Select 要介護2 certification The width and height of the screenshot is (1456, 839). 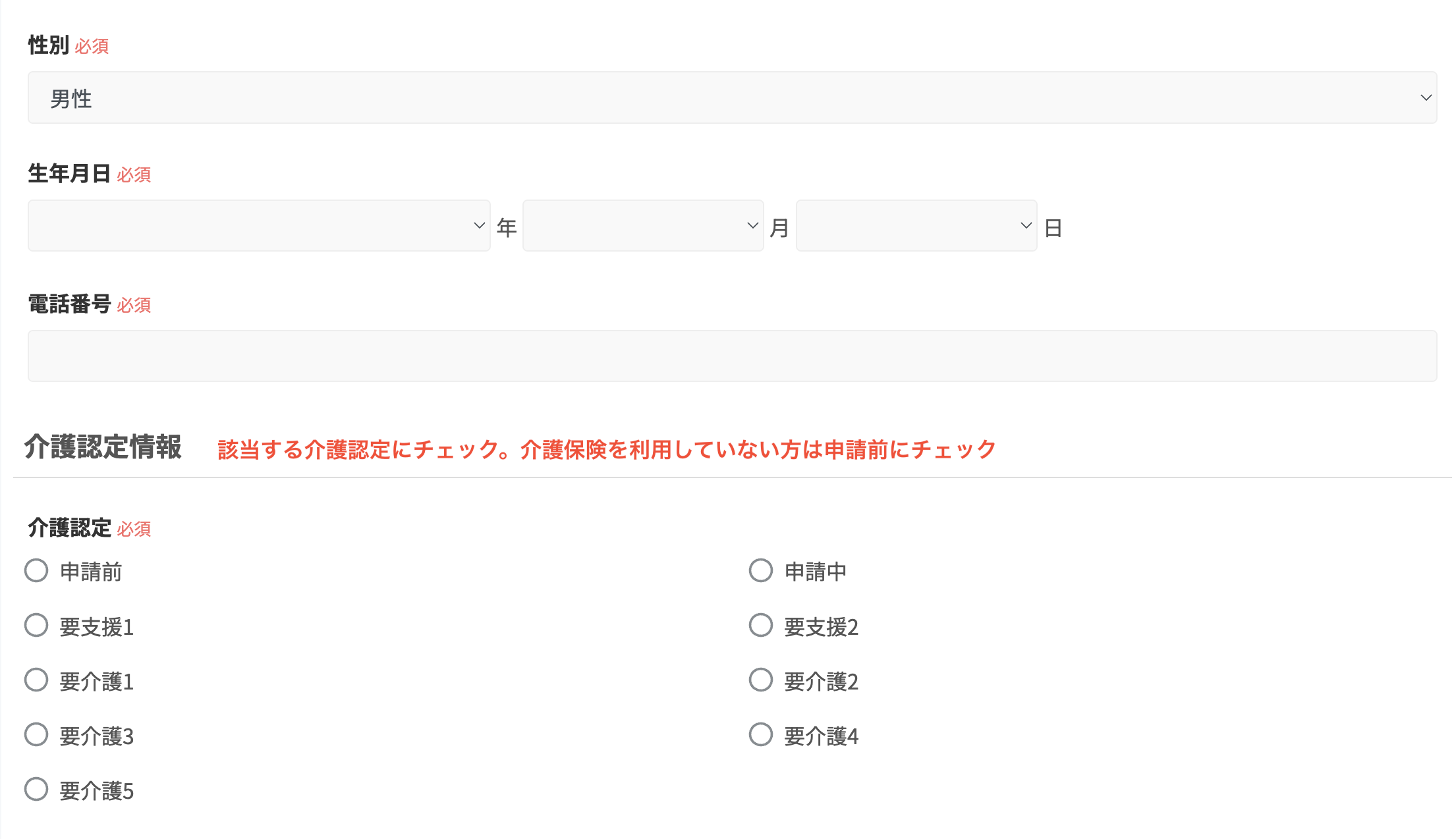tap(760, 679)
